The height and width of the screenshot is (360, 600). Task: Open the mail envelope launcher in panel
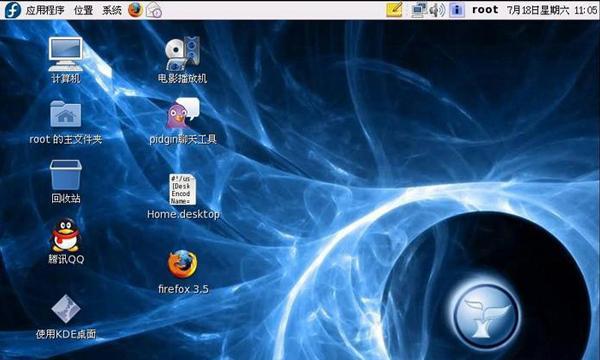[x=154, y=10]
